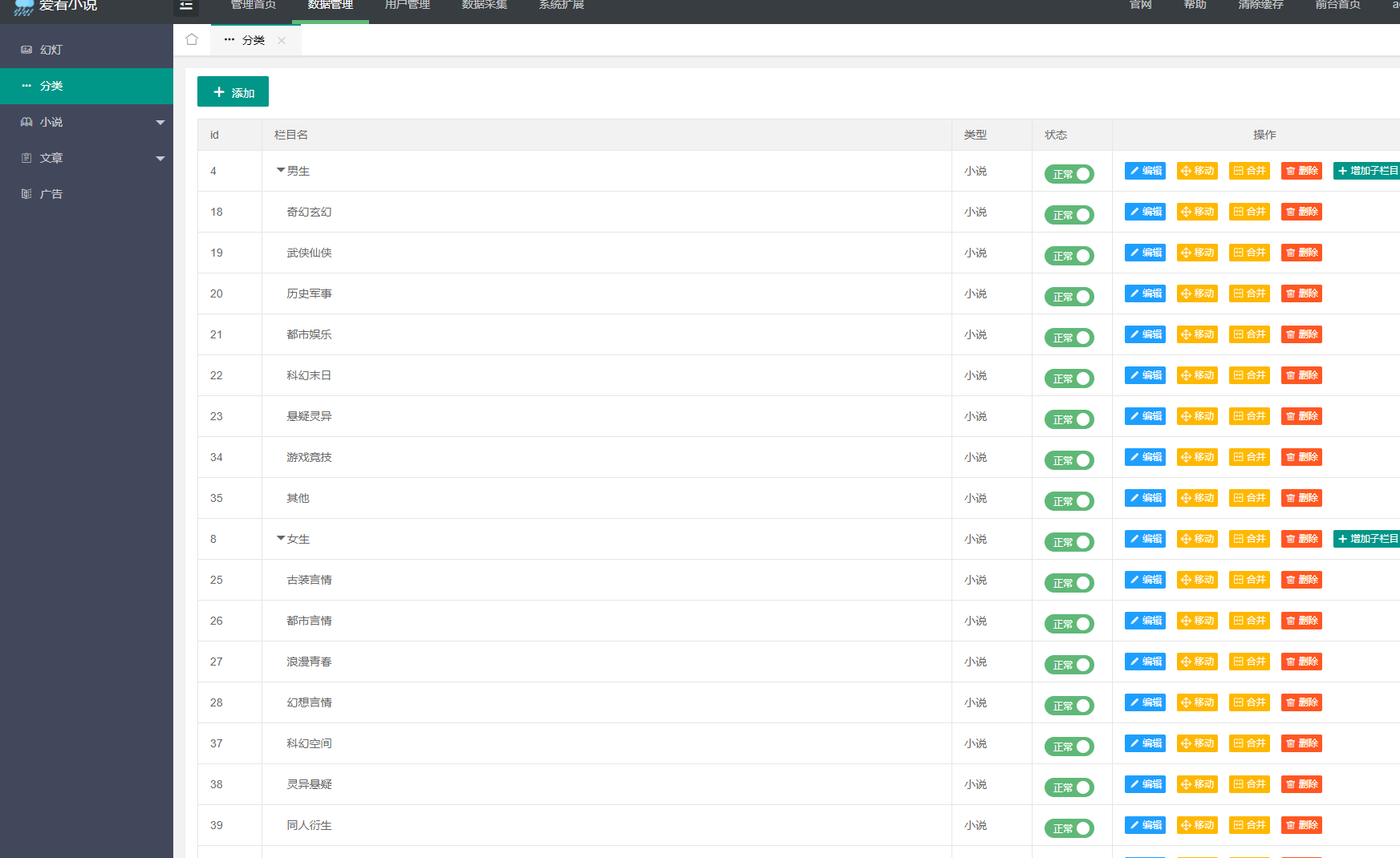Toggle the 正常 switch for 男生

pyautogui.click(x=1069, y=173)
